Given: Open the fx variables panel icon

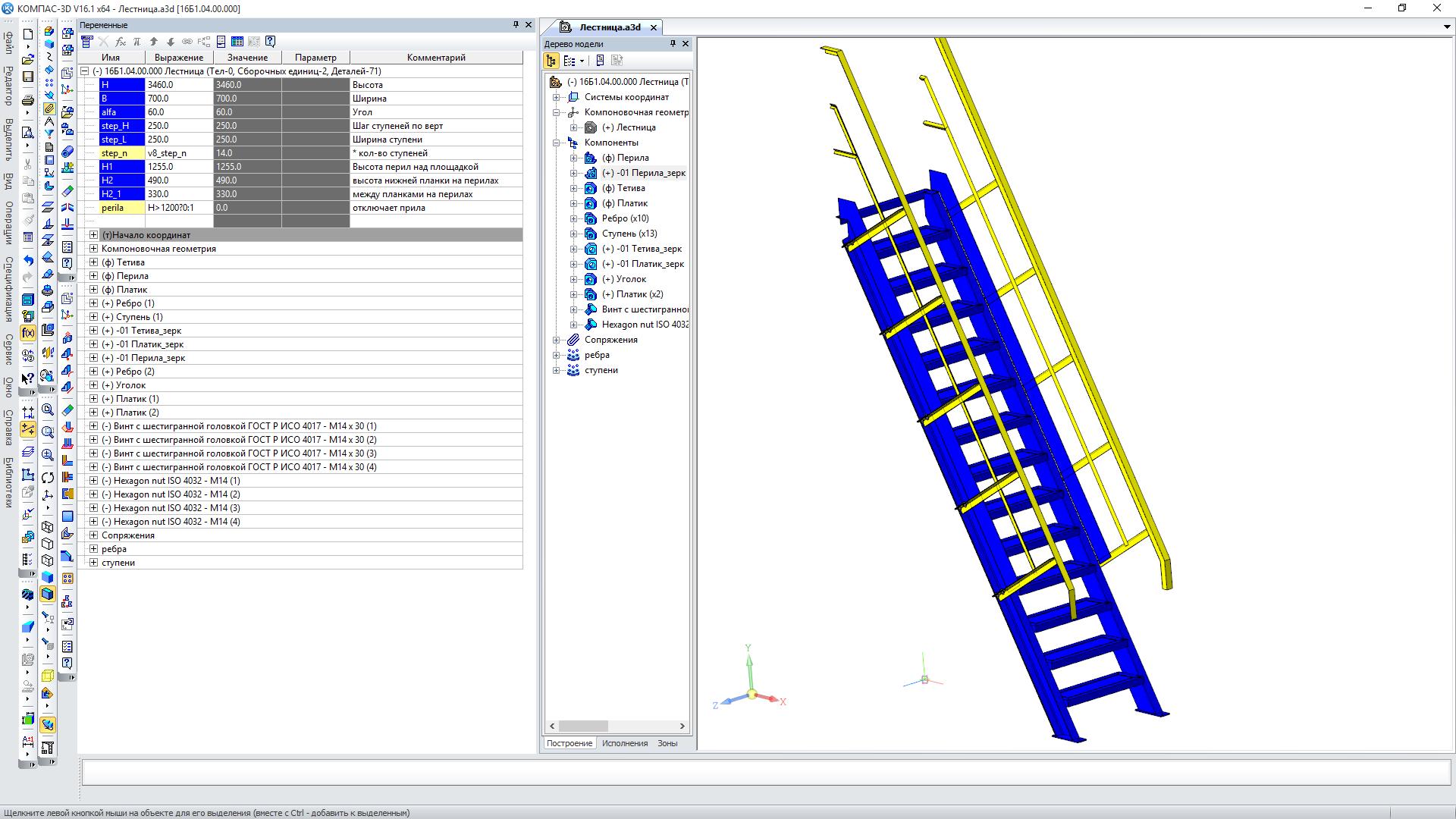Looking at the screenshot, I should 28,333.
